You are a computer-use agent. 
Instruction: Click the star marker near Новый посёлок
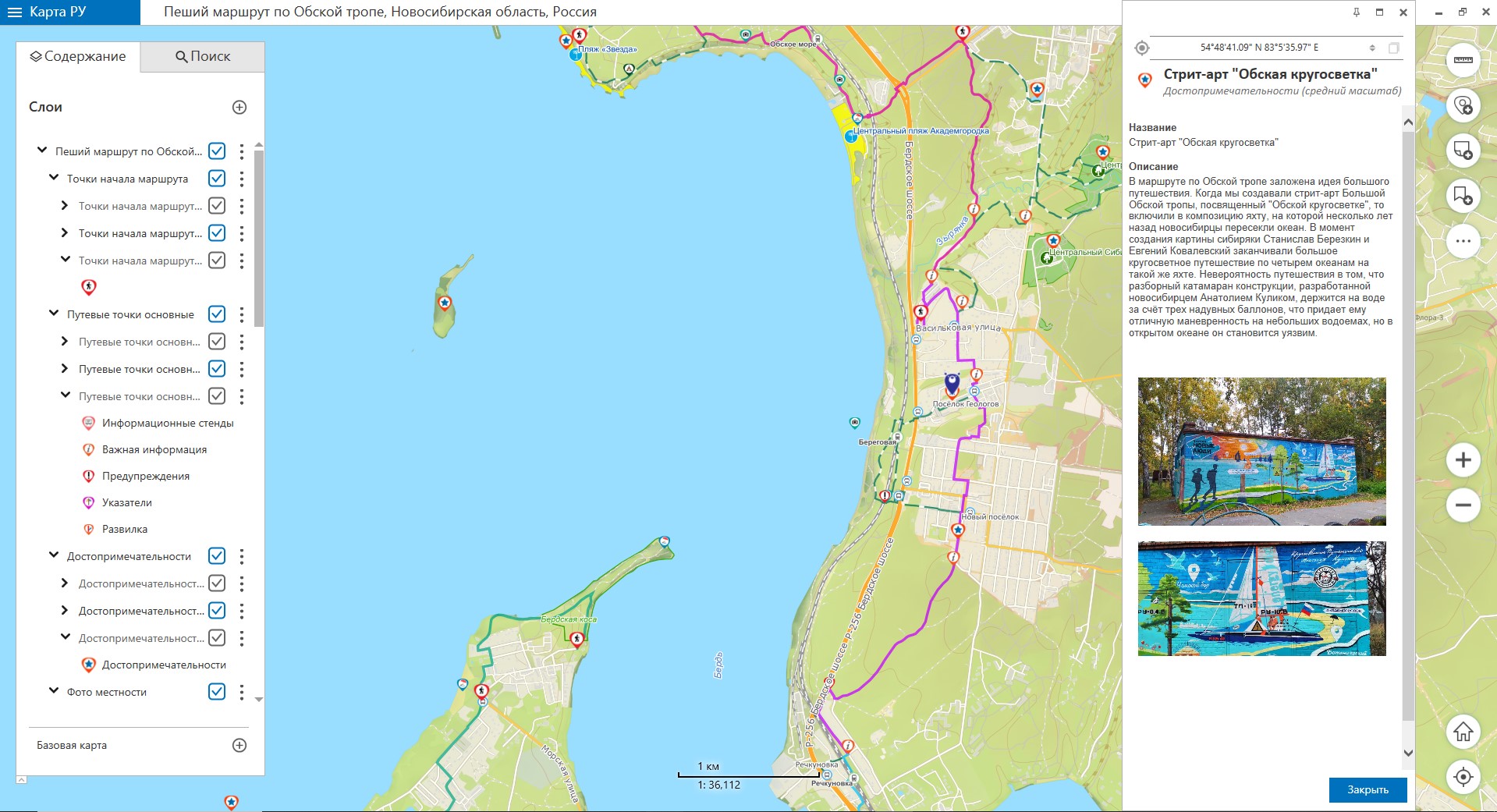(x=958, y=530)
